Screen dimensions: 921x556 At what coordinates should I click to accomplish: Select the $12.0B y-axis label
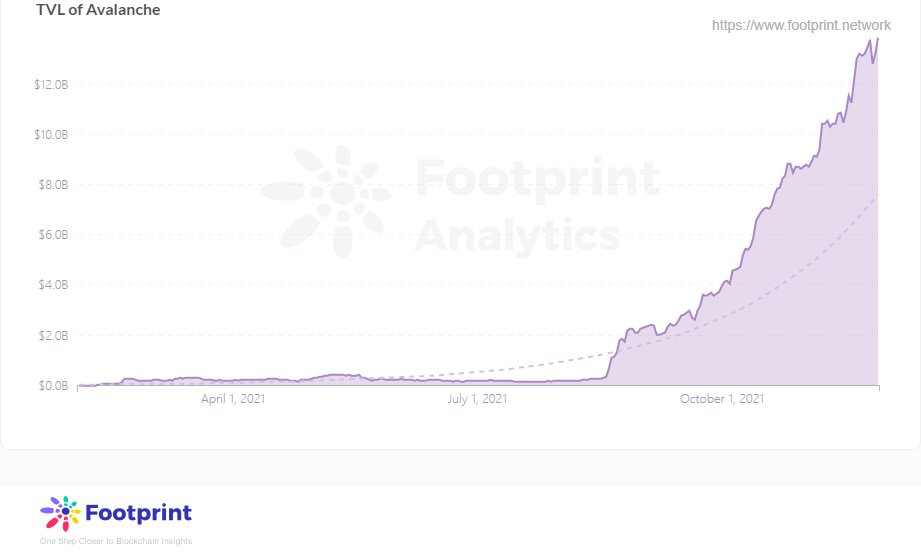[x=50, y=85]
